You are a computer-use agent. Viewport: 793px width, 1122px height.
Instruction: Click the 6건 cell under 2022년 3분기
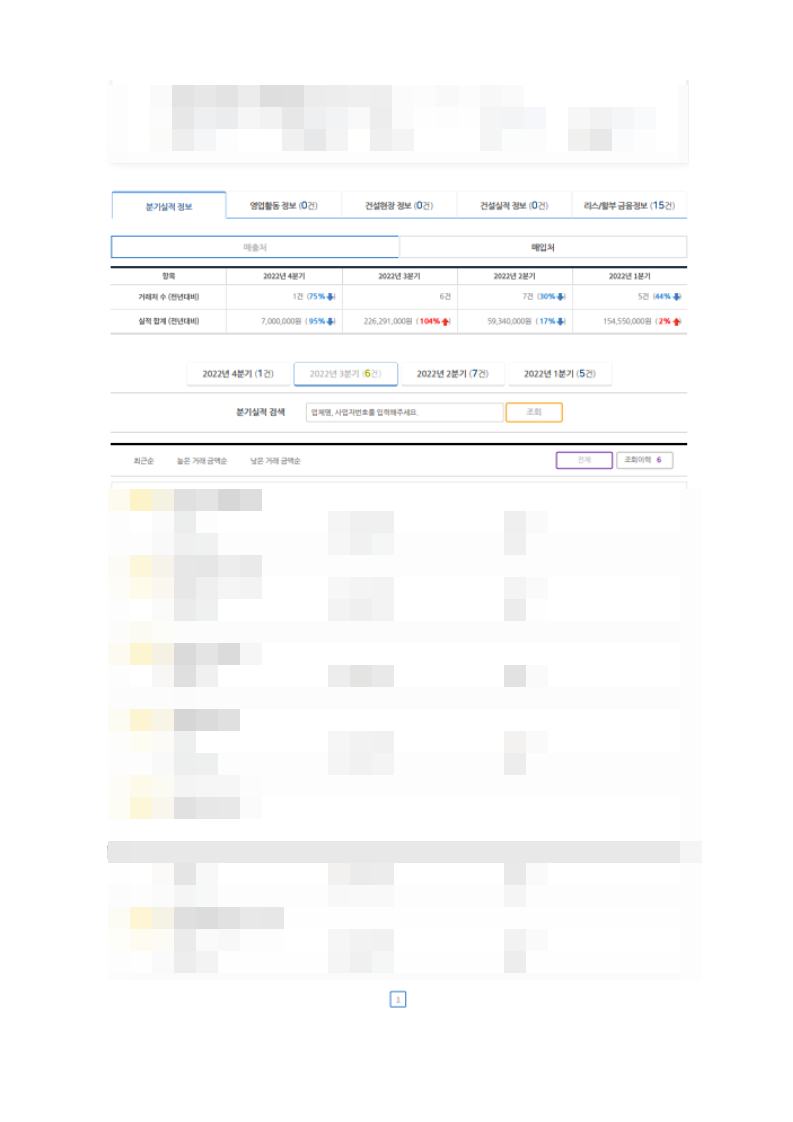445,296
